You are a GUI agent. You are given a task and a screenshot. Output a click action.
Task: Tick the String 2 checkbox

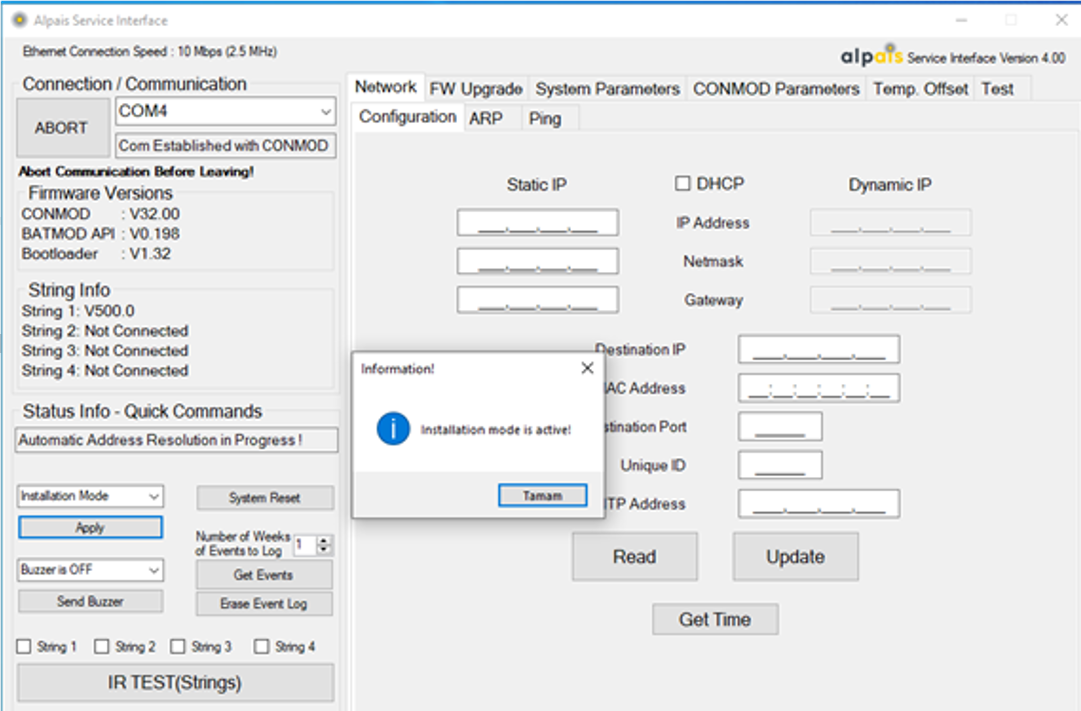coord(102,646)
